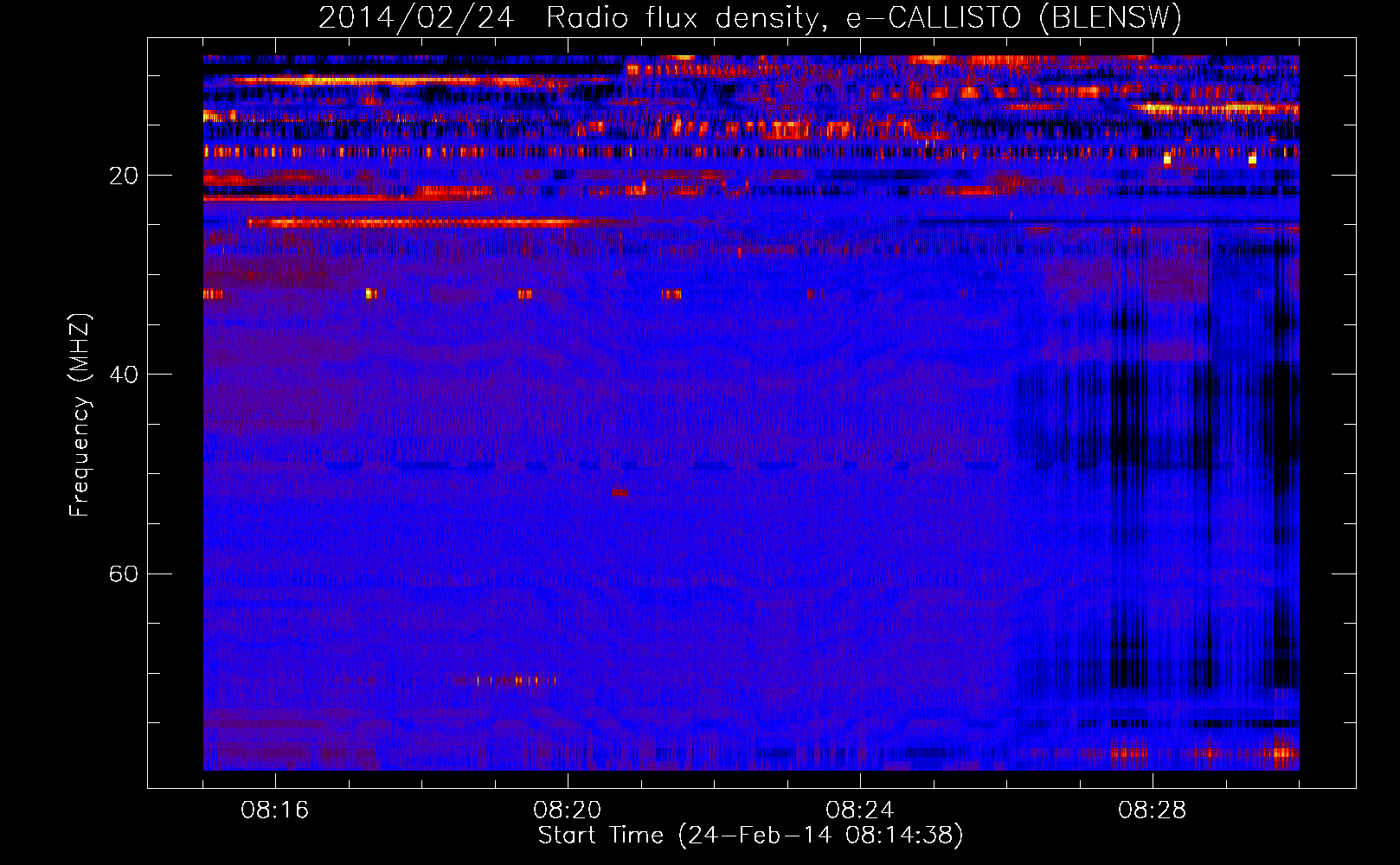This screenshot has width=1400, height=865.
Task: Click the 40 MHz frequency tick label
Action: 124,375
